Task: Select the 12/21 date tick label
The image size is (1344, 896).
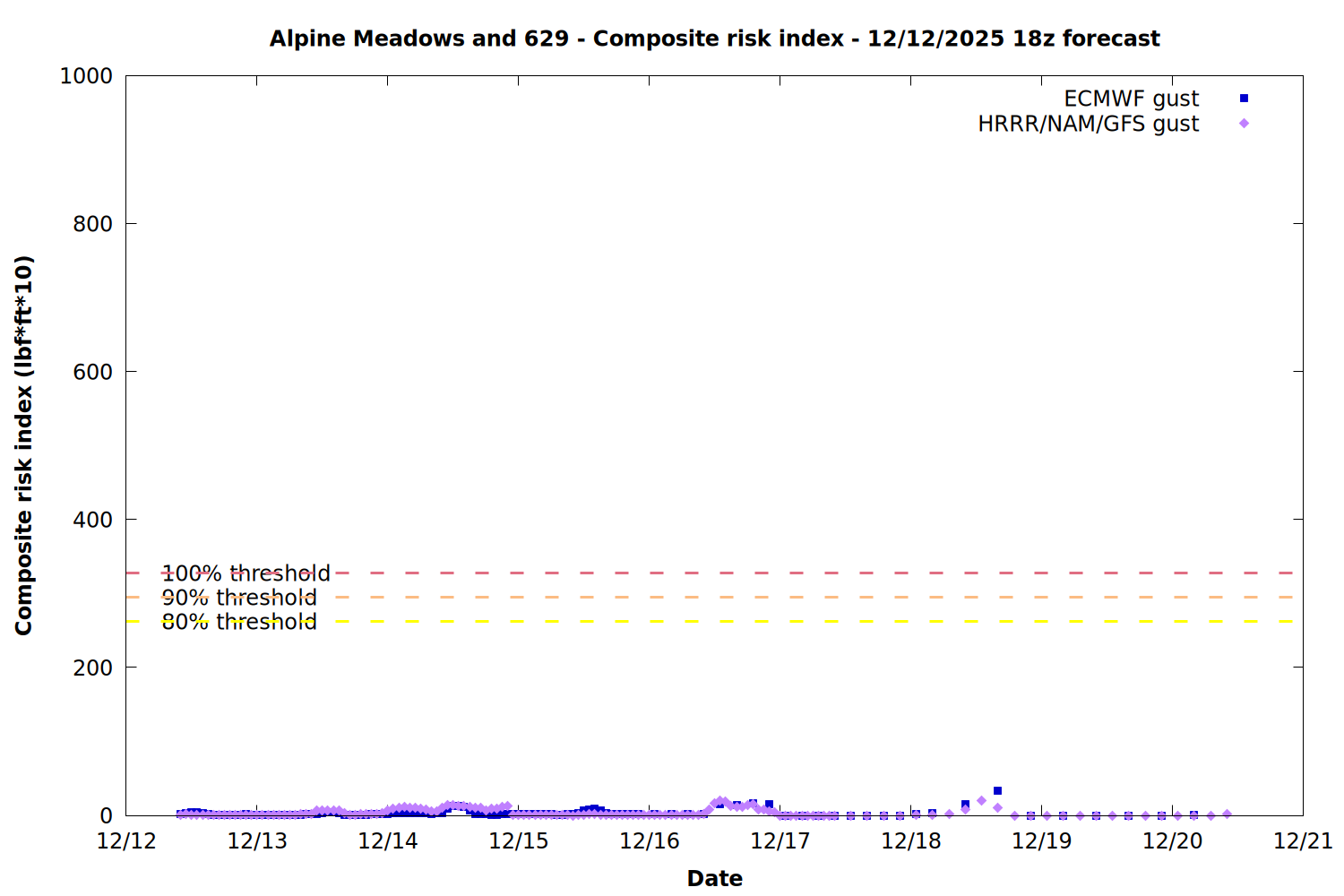Action: (1303, 841)
